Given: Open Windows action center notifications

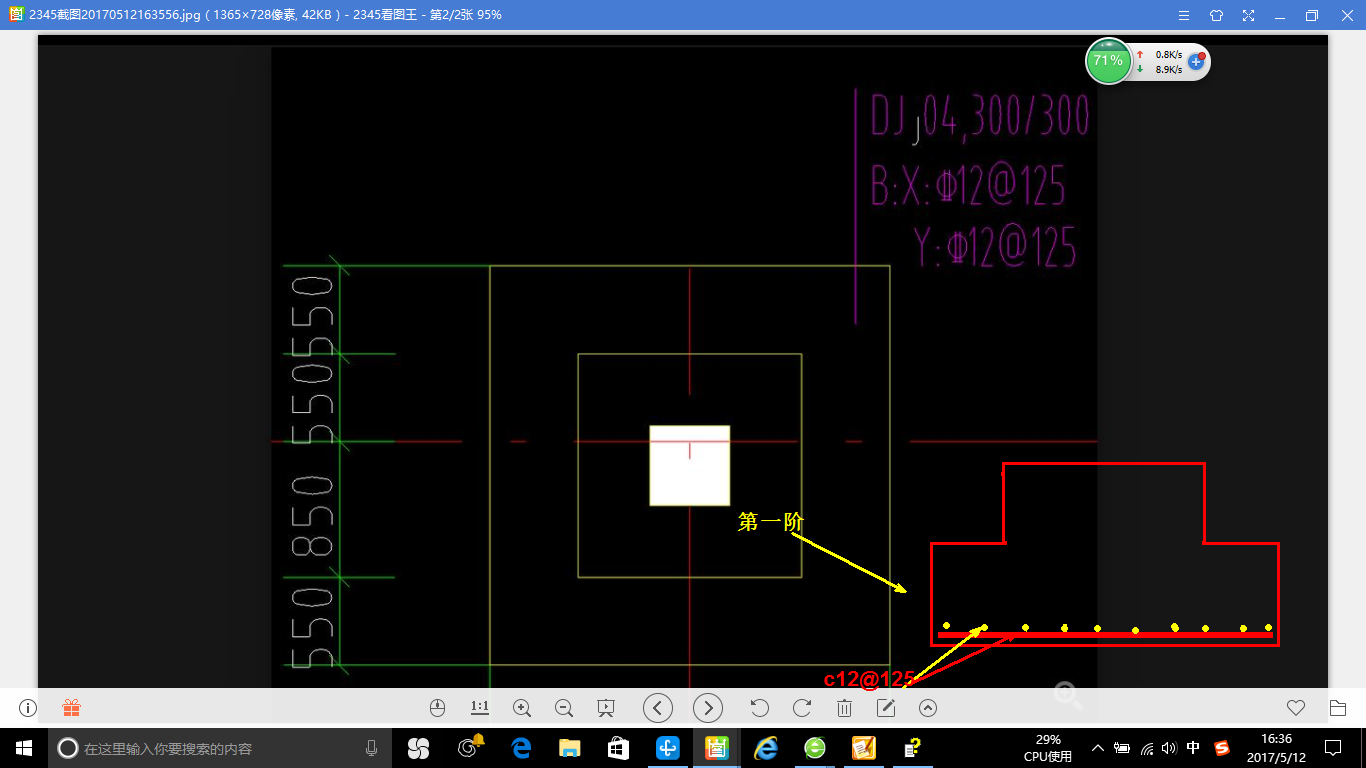Looking at the screenshot, I should pyautogui.click(x=1333, y=747).
